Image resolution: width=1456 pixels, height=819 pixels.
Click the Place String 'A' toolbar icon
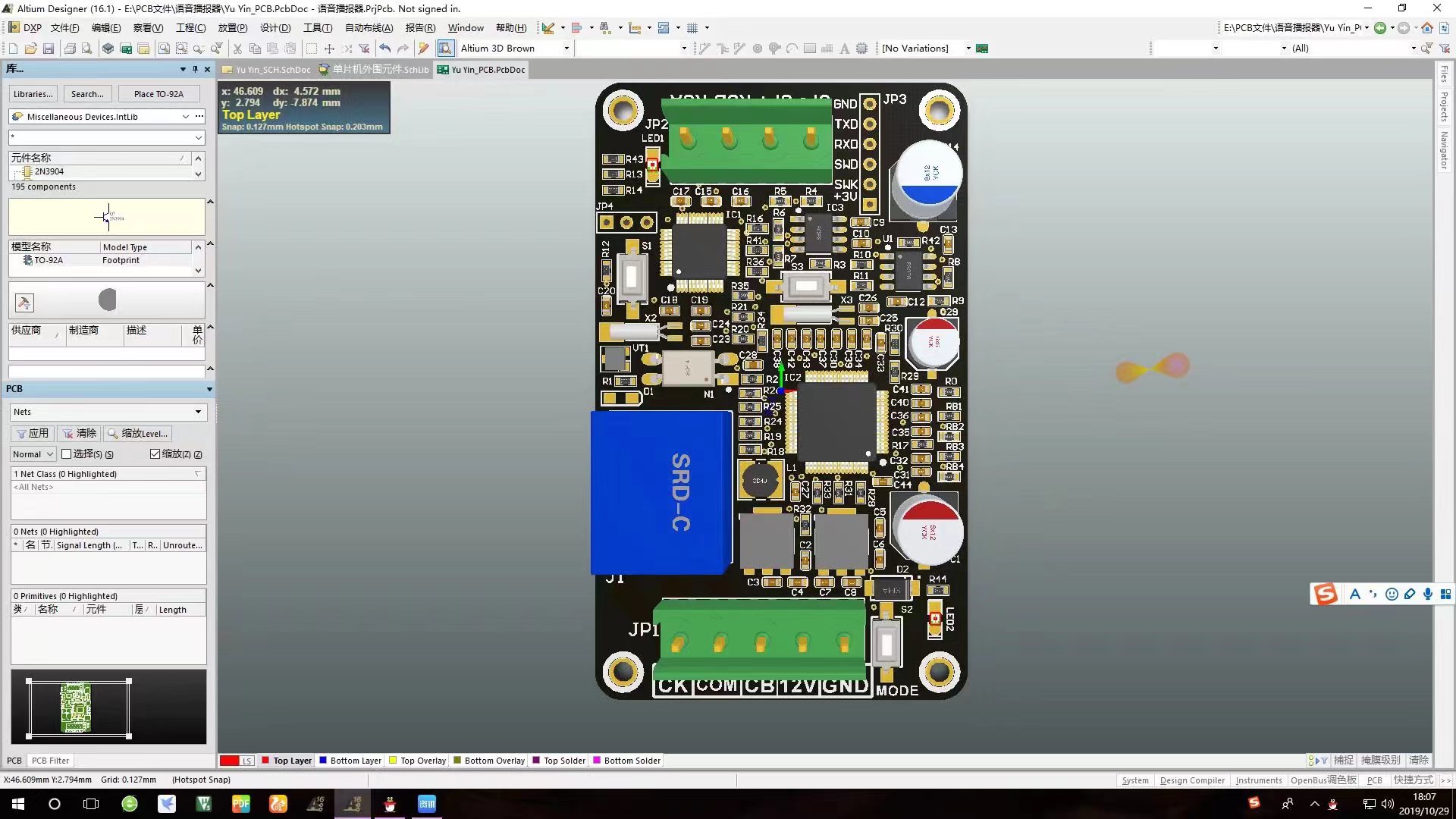coord(844,49)
